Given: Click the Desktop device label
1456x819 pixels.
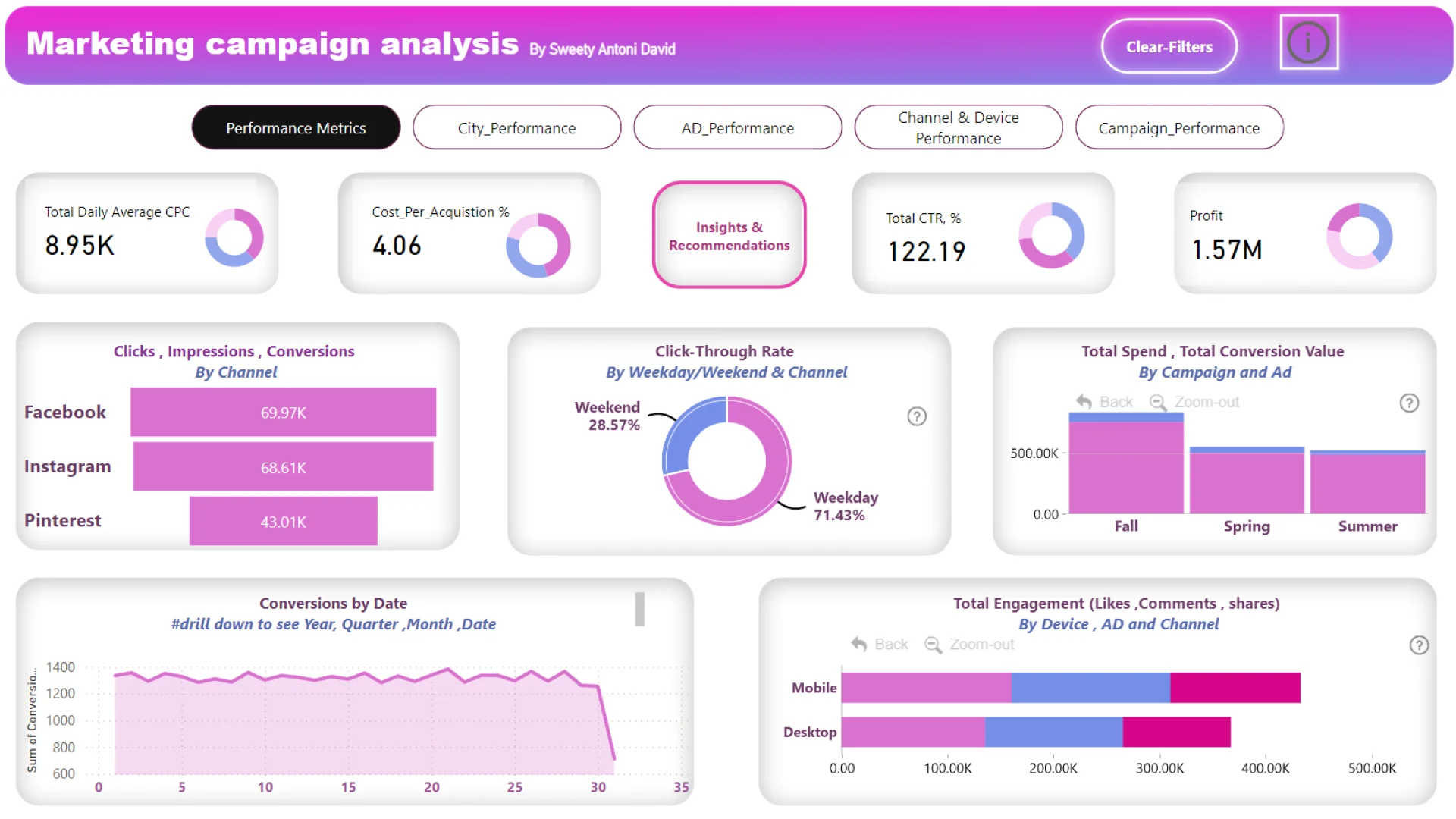Looking at the screenshot, I should (x=810, y=732).
